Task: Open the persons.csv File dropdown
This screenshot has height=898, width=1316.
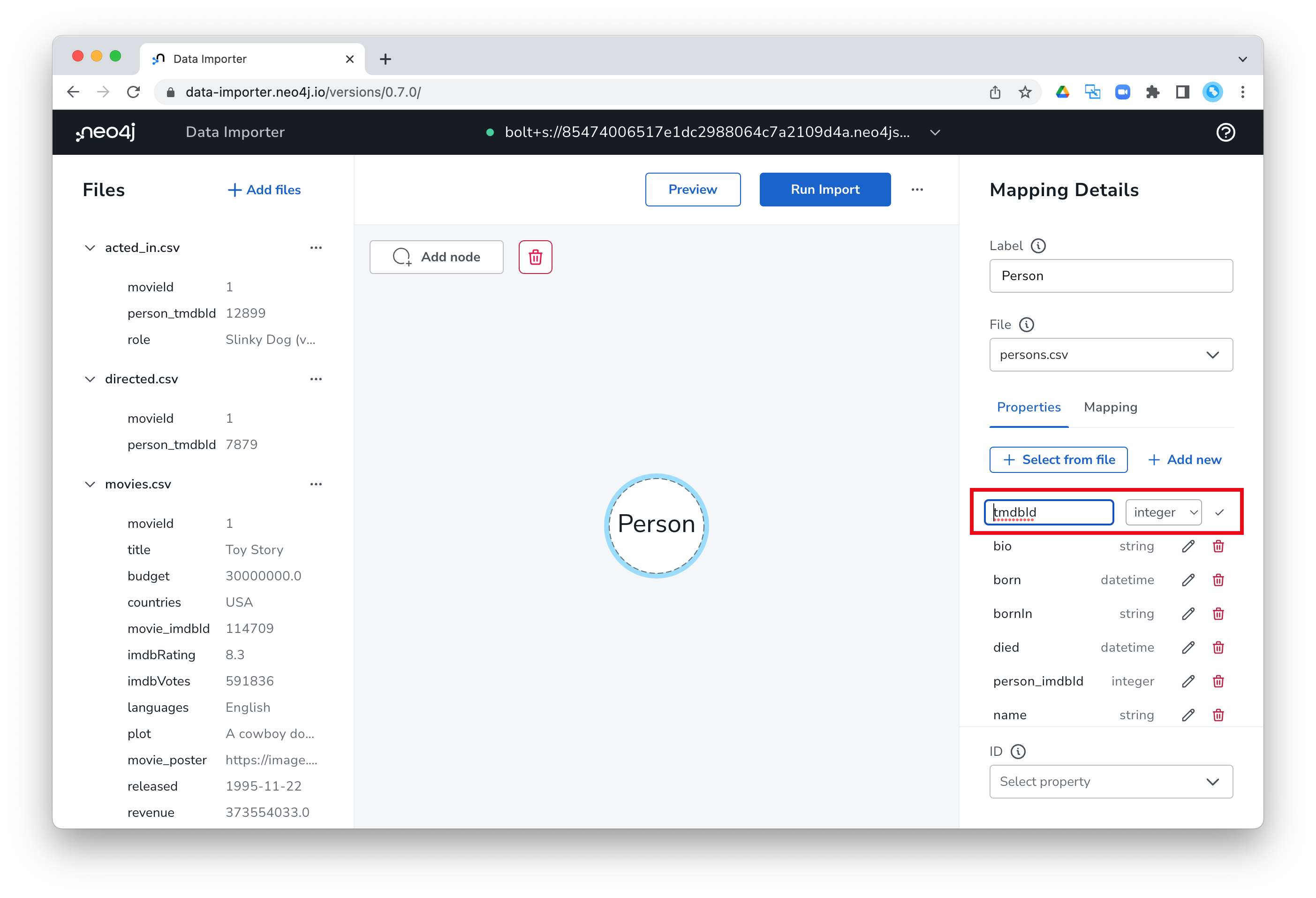Action: tap(1111, 355)
